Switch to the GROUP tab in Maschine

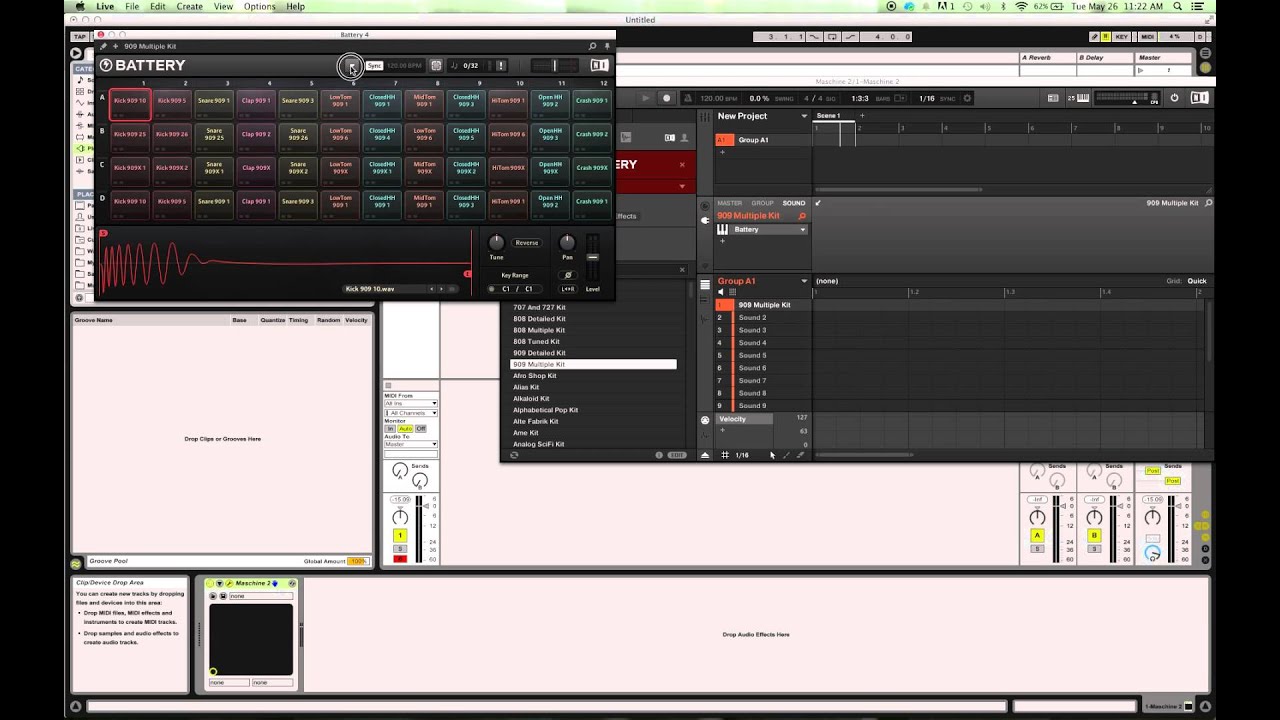tap(763, 203)
